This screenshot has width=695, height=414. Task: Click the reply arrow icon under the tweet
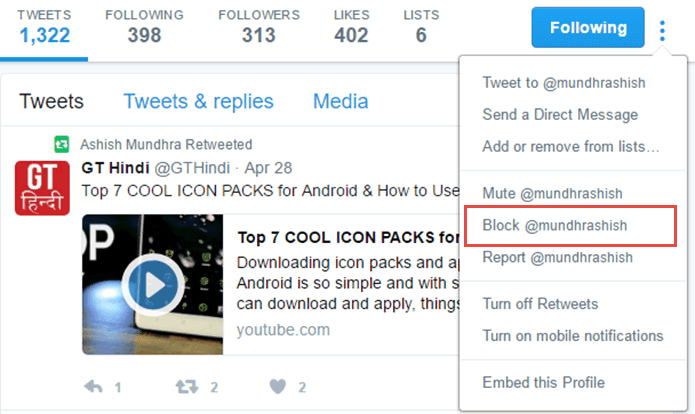click(x=94, y=387)
